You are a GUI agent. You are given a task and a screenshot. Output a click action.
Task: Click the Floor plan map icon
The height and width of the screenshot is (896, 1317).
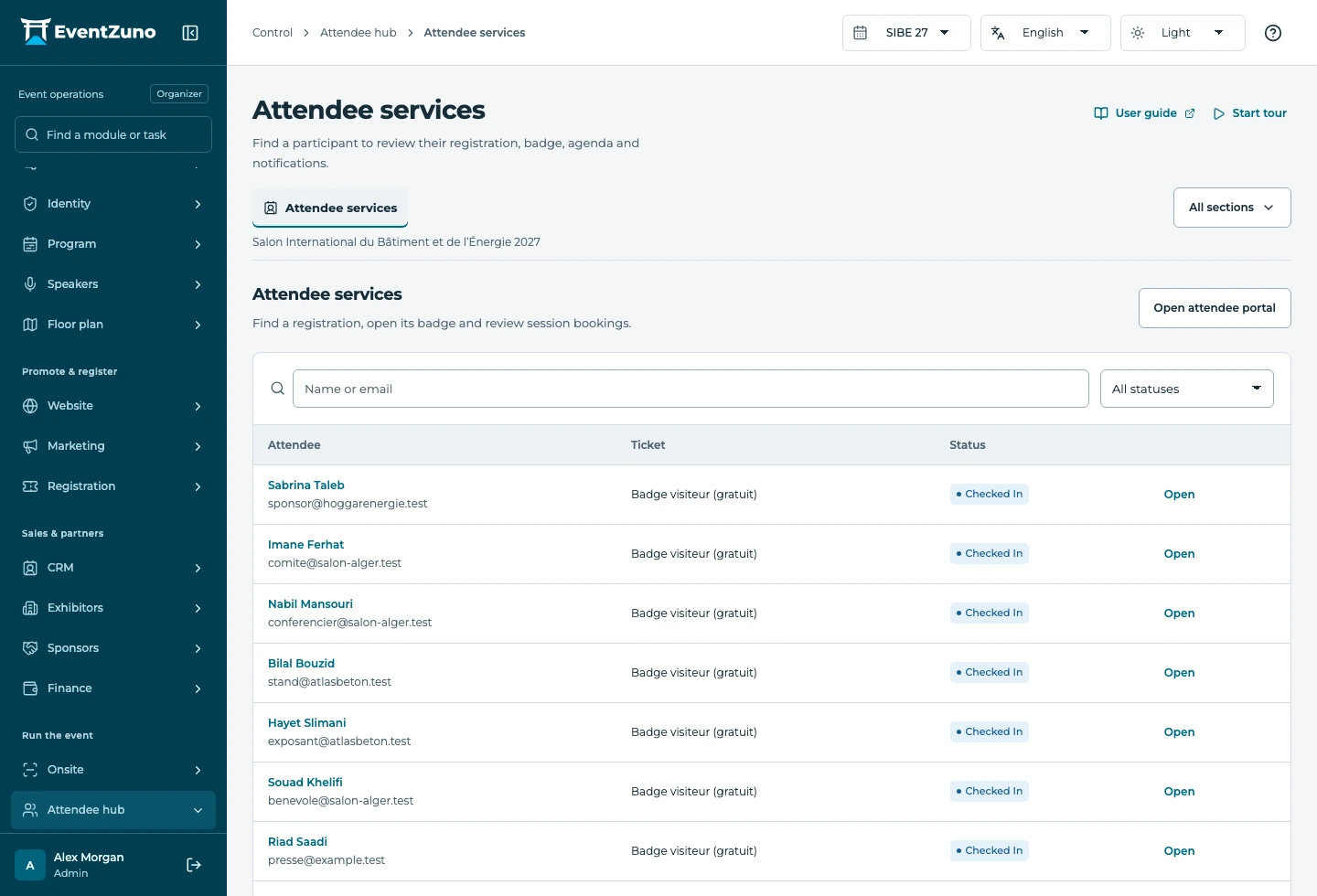pos(30,325)
